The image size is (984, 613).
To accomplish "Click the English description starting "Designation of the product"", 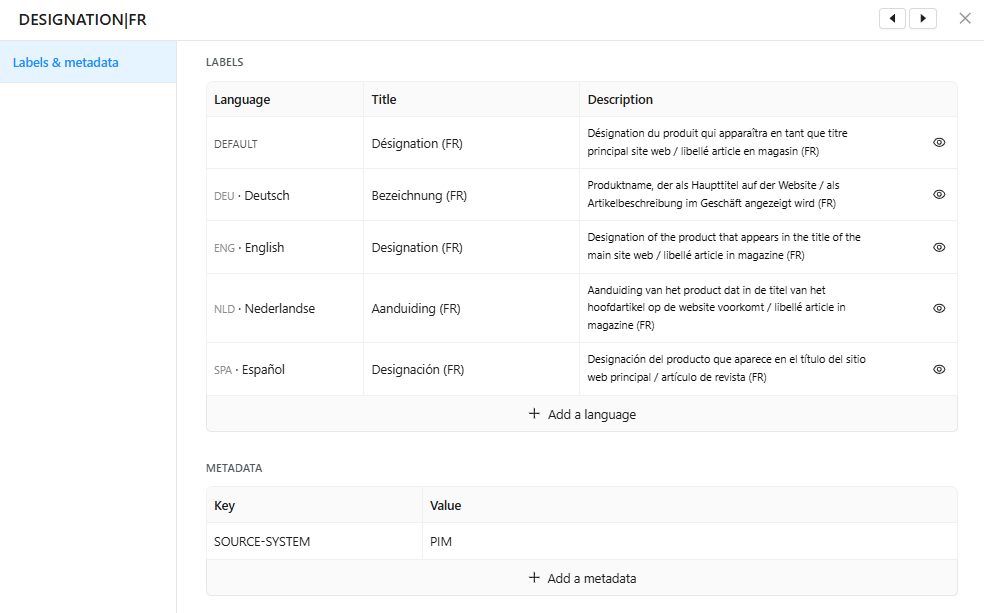I will pyautogui.click(x=724, y=247).
